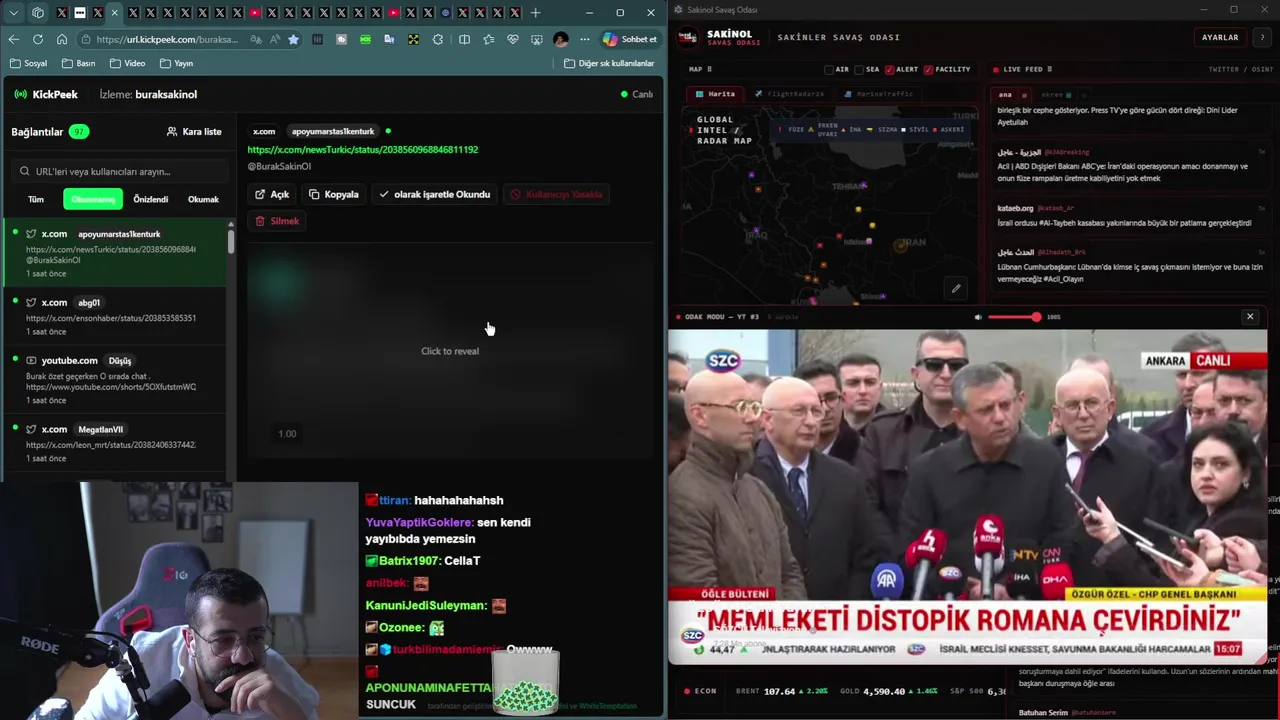Close the active KickPeek browser tab
The height and width of the screenshot is (720, 1280).
pos(115,13)
